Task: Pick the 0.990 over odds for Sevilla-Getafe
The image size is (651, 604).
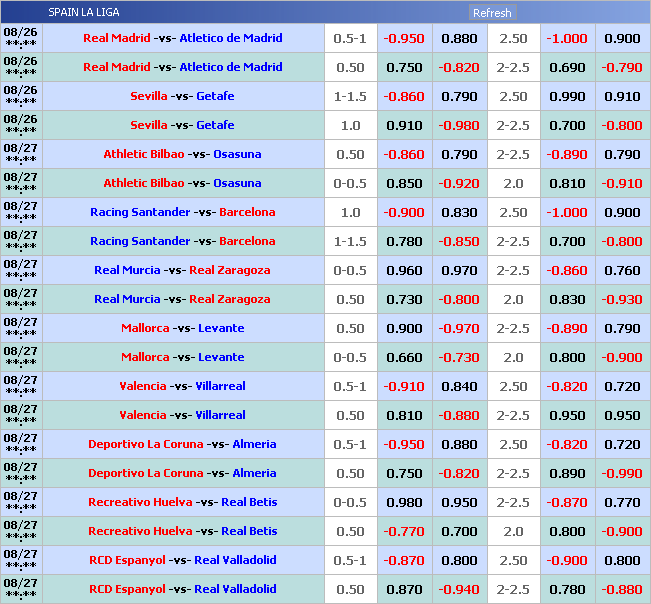Action: [x=567, y=96]
